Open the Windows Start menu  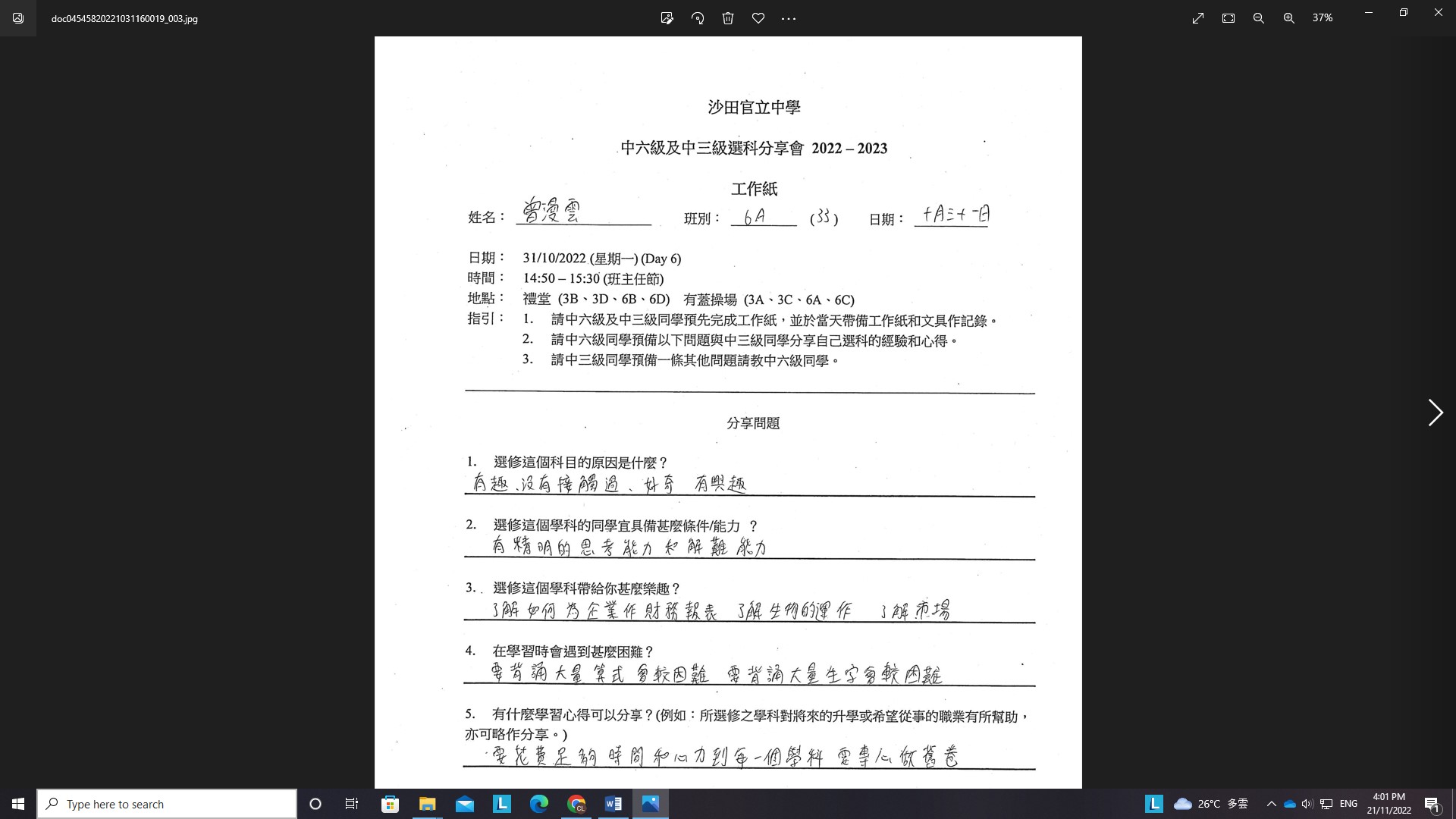[18, 804]
